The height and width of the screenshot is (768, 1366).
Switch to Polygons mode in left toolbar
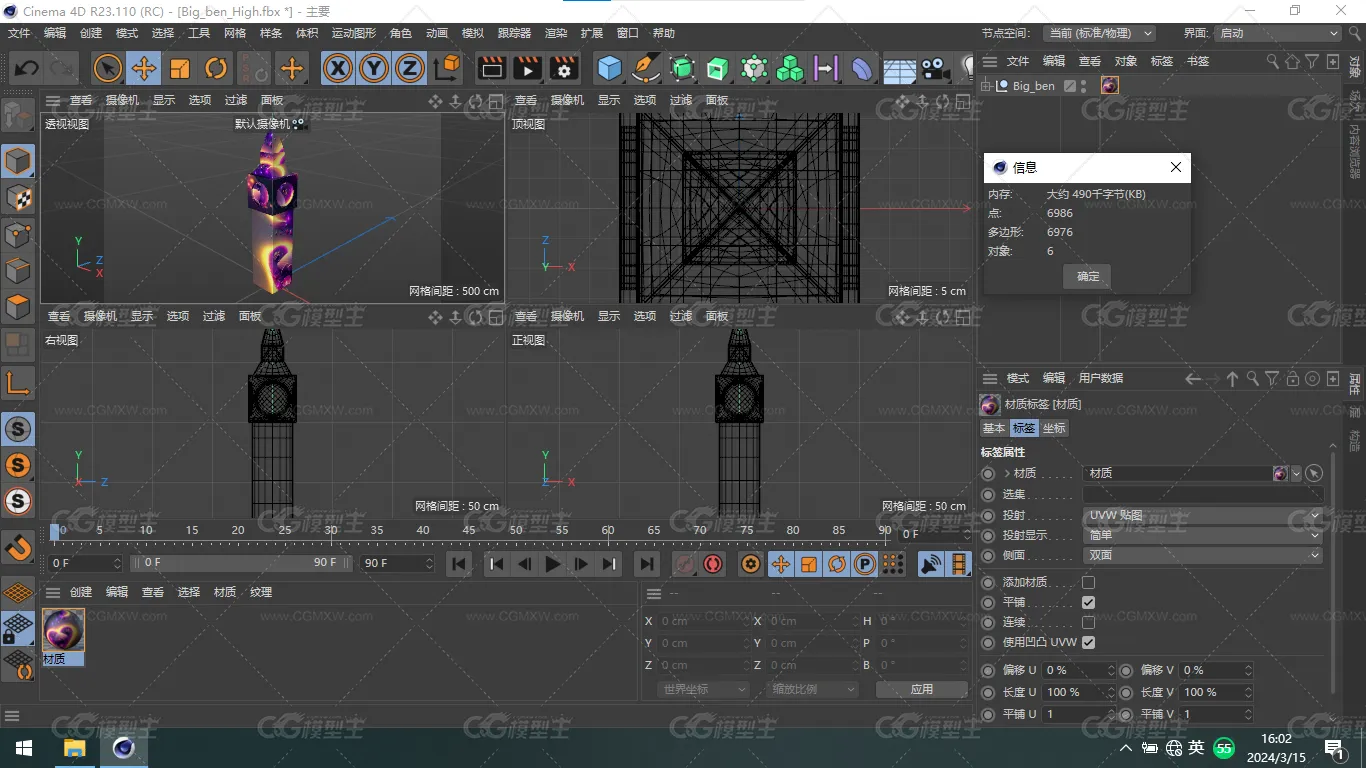click(19, 307)
